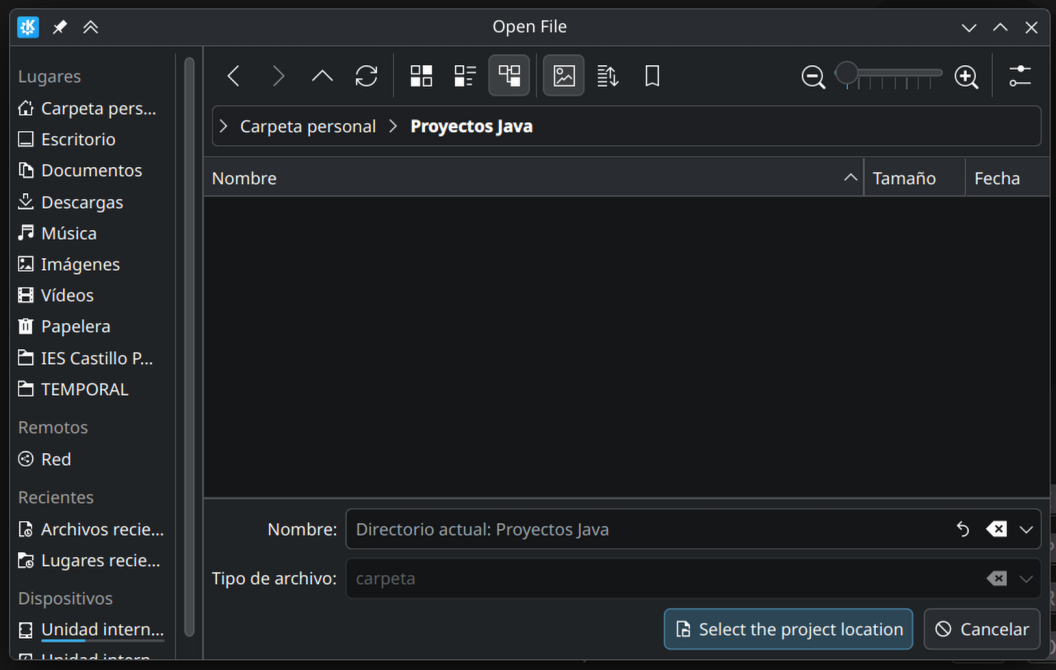1056x670 pixels.
Task: Open the Tipo de archivo dropdown
Action: click(x=1026, y=578)
